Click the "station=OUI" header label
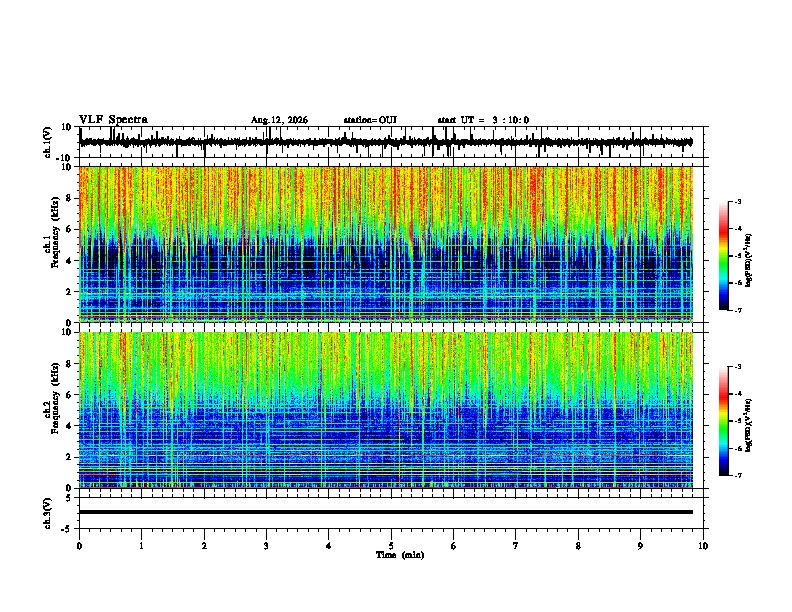Image resolution: width=792 pixels, height=612 pixels. 370,120
